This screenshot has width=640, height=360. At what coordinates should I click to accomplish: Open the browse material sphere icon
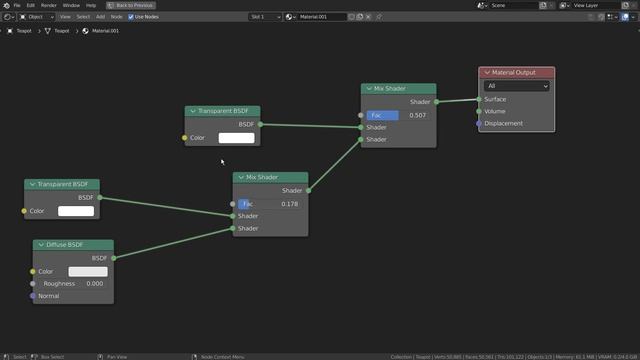click(291, 17)
